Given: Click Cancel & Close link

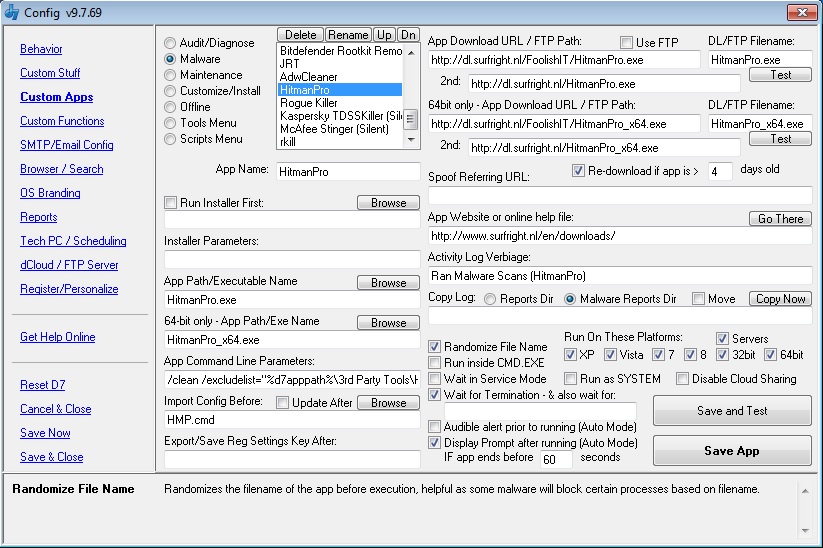Looking at the screenshot, I should point(56,409).
